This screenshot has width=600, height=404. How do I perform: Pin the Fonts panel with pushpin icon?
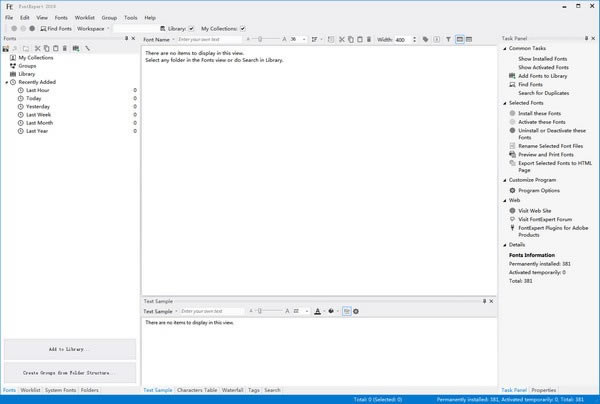click(x=126, y=38)
